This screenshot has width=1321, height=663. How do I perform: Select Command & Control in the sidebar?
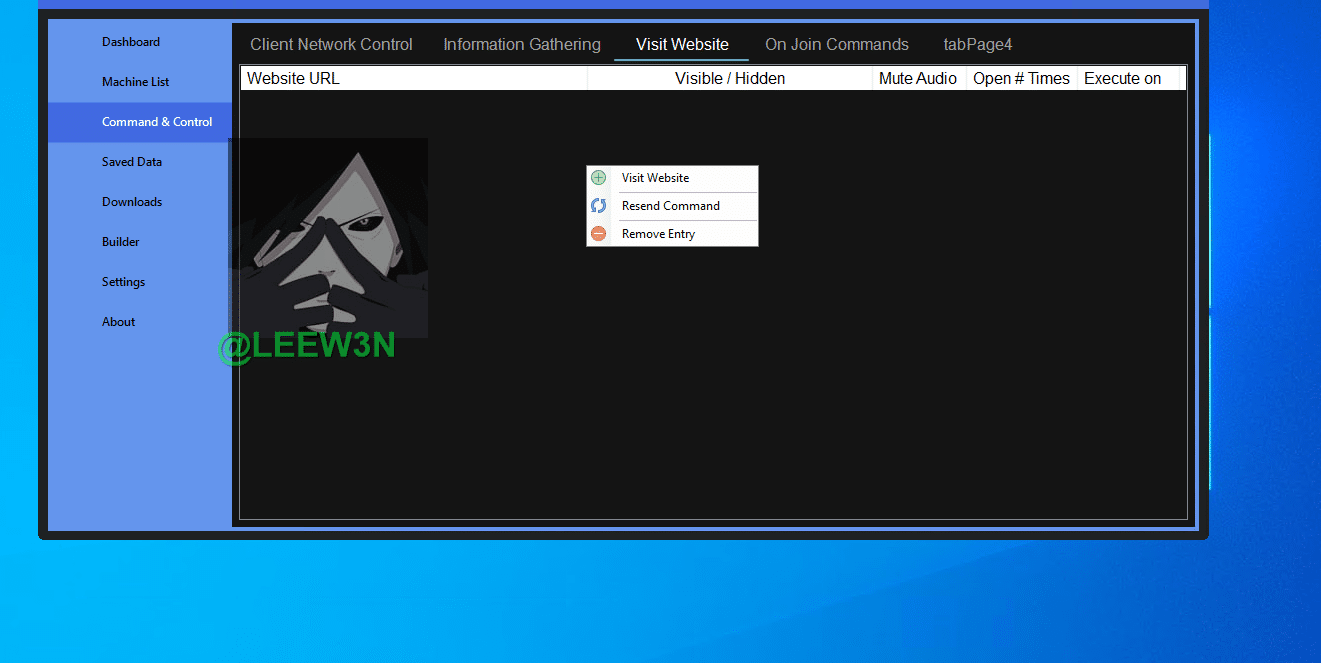[157, 122]
